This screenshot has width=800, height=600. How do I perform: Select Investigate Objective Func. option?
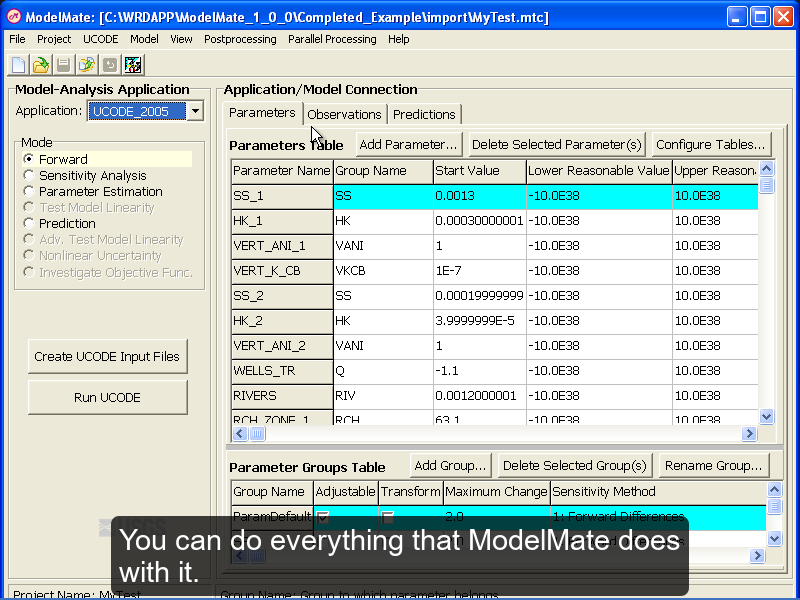click(x=29, y=272)
